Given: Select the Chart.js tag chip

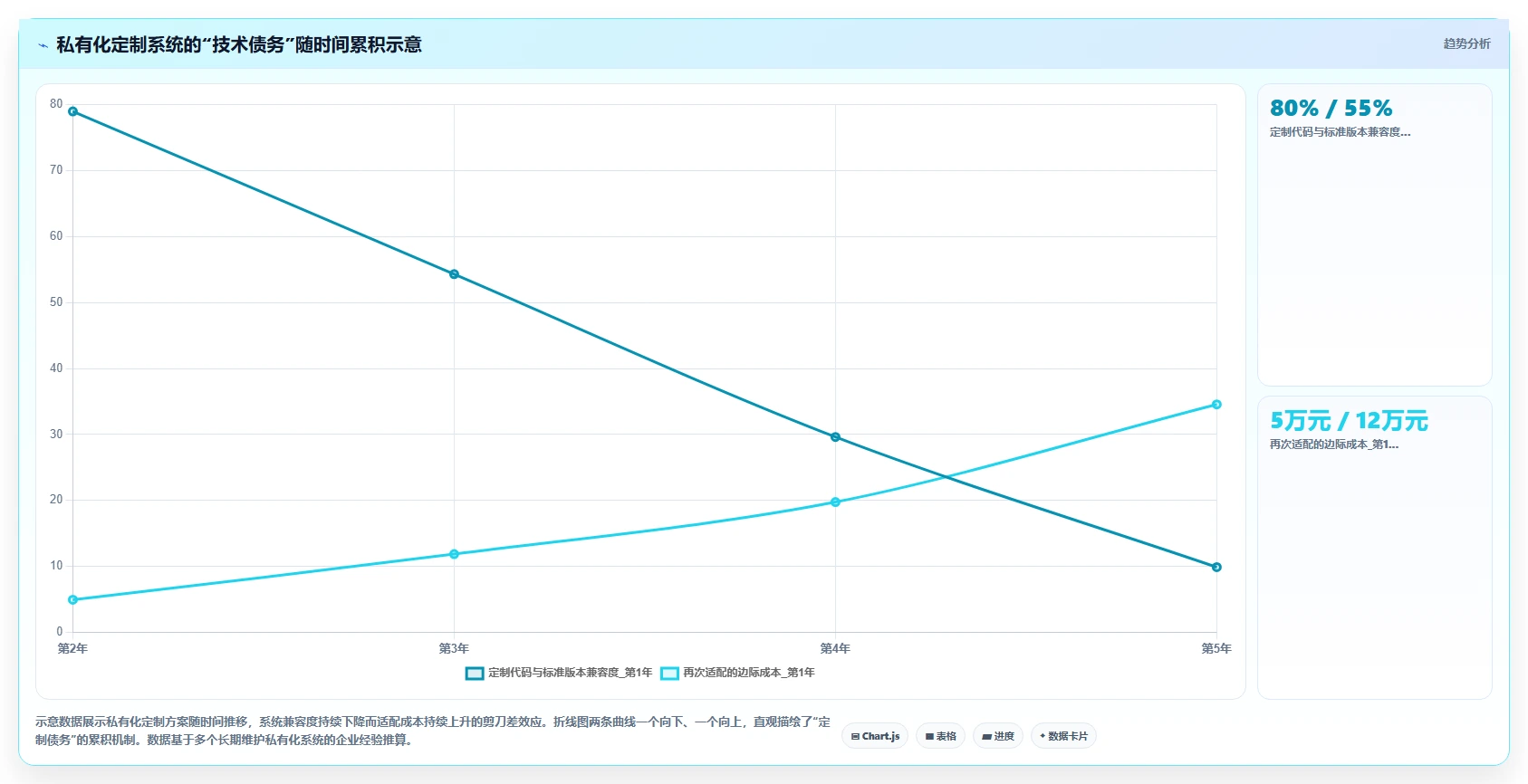Looking at the screenshot, I should click(x=875, y=736).
